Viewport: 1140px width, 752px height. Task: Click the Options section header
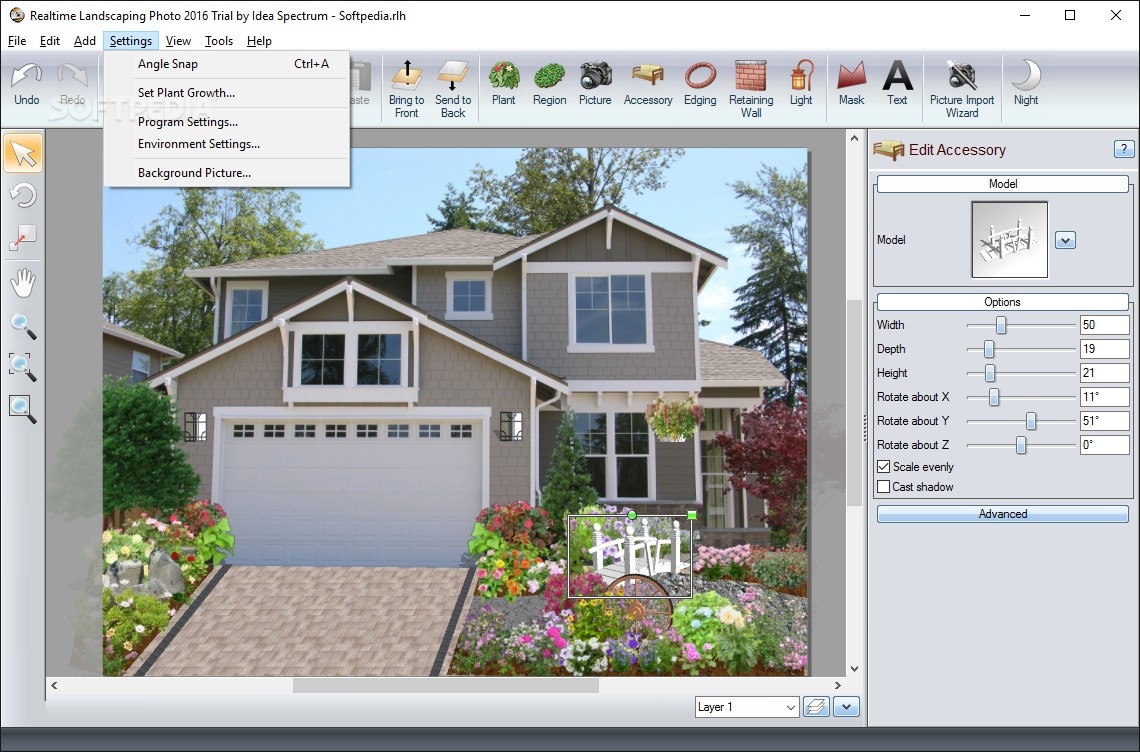click(1003, 302)
